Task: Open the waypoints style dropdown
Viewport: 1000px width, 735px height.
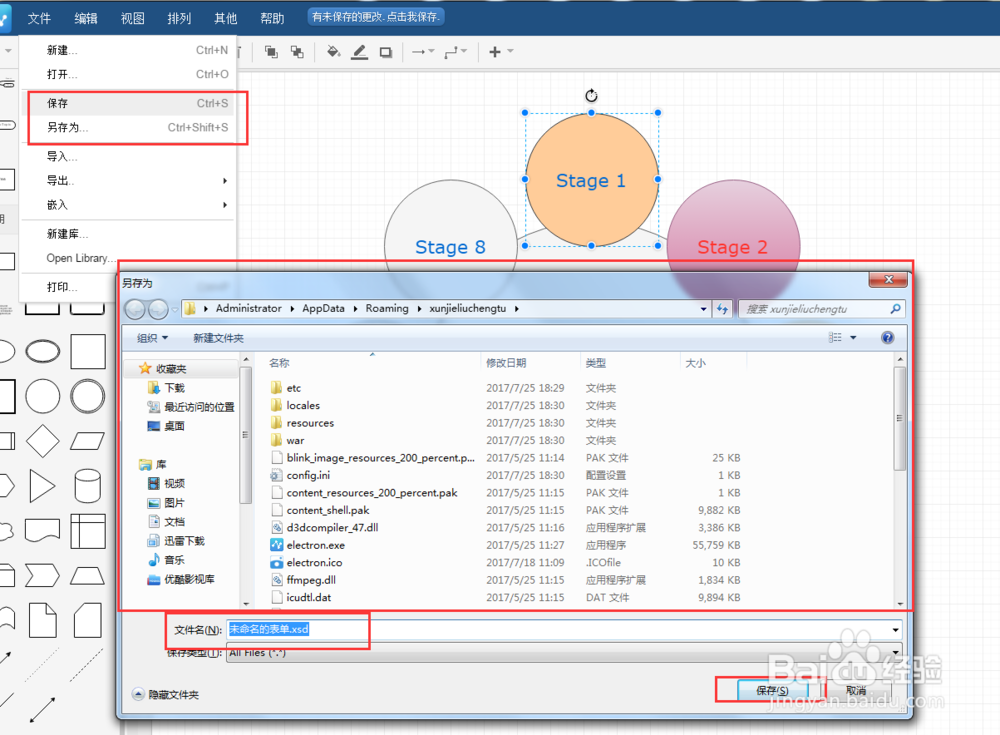Action: pos(456,52)
